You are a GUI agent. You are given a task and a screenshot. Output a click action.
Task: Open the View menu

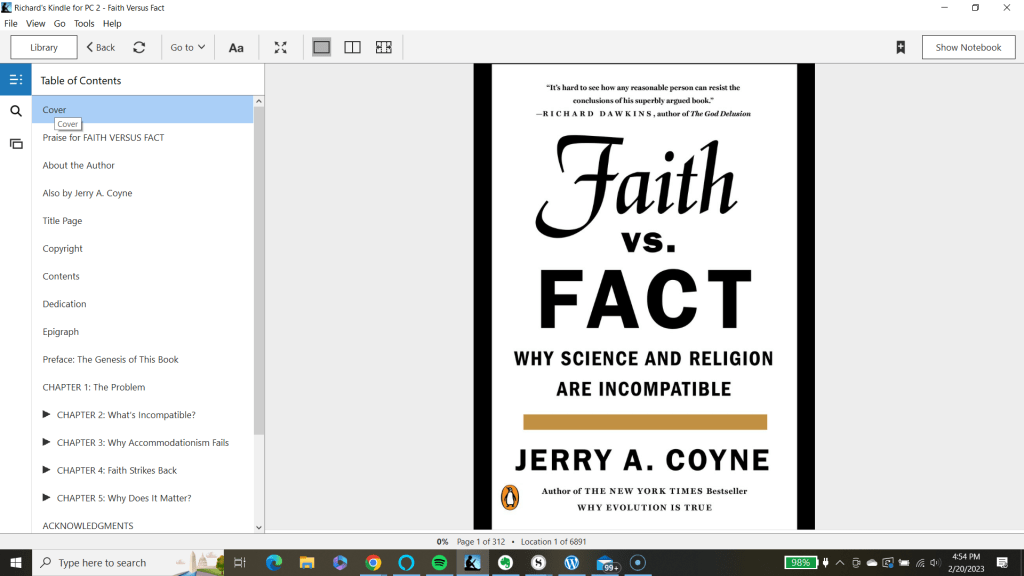35,23
